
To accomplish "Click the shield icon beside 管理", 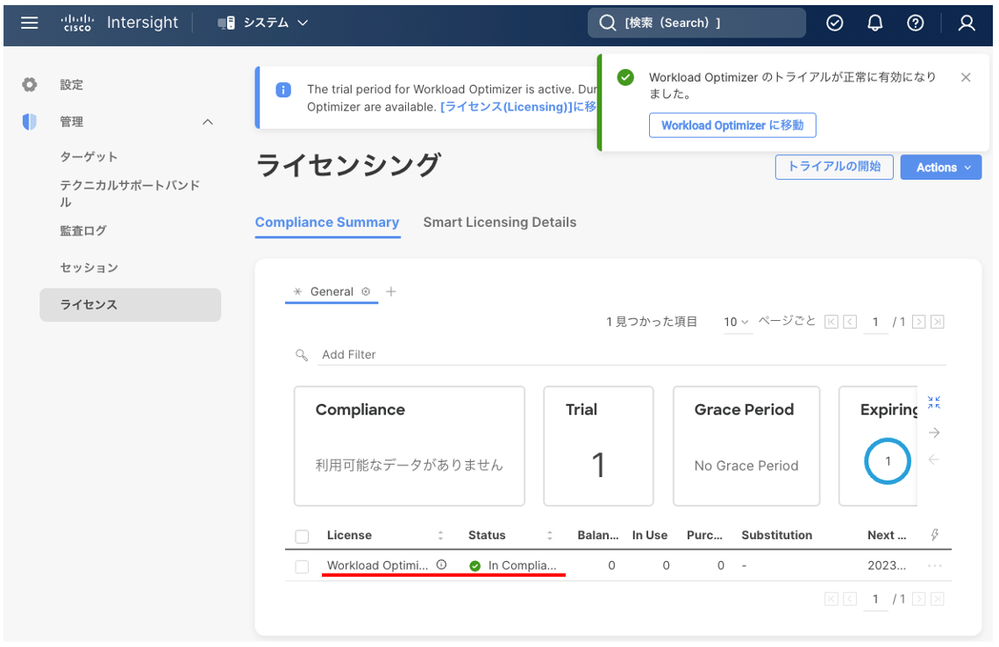I will coord(29,122).
